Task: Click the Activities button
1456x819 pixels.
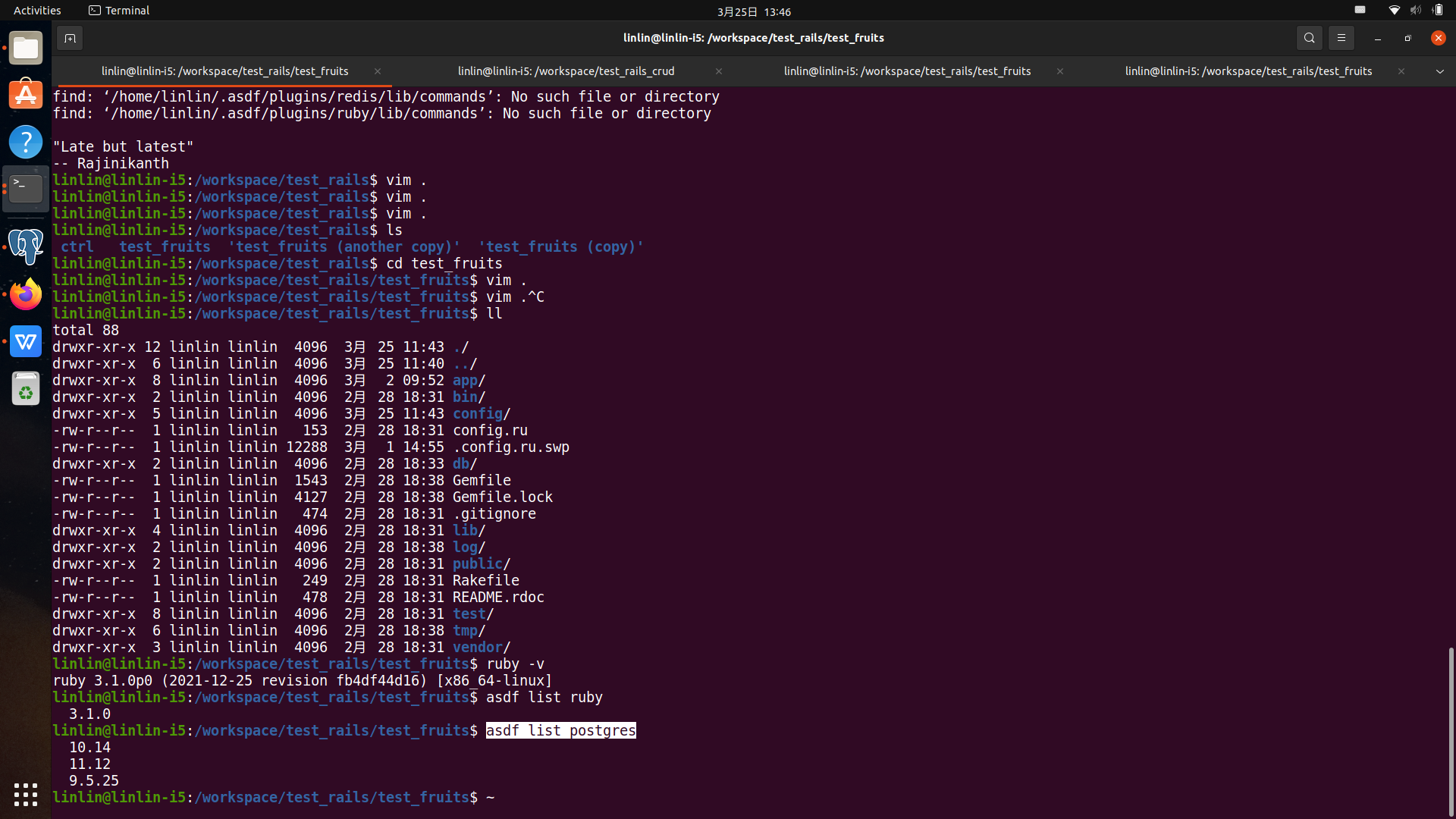Action: click(37, 11)
